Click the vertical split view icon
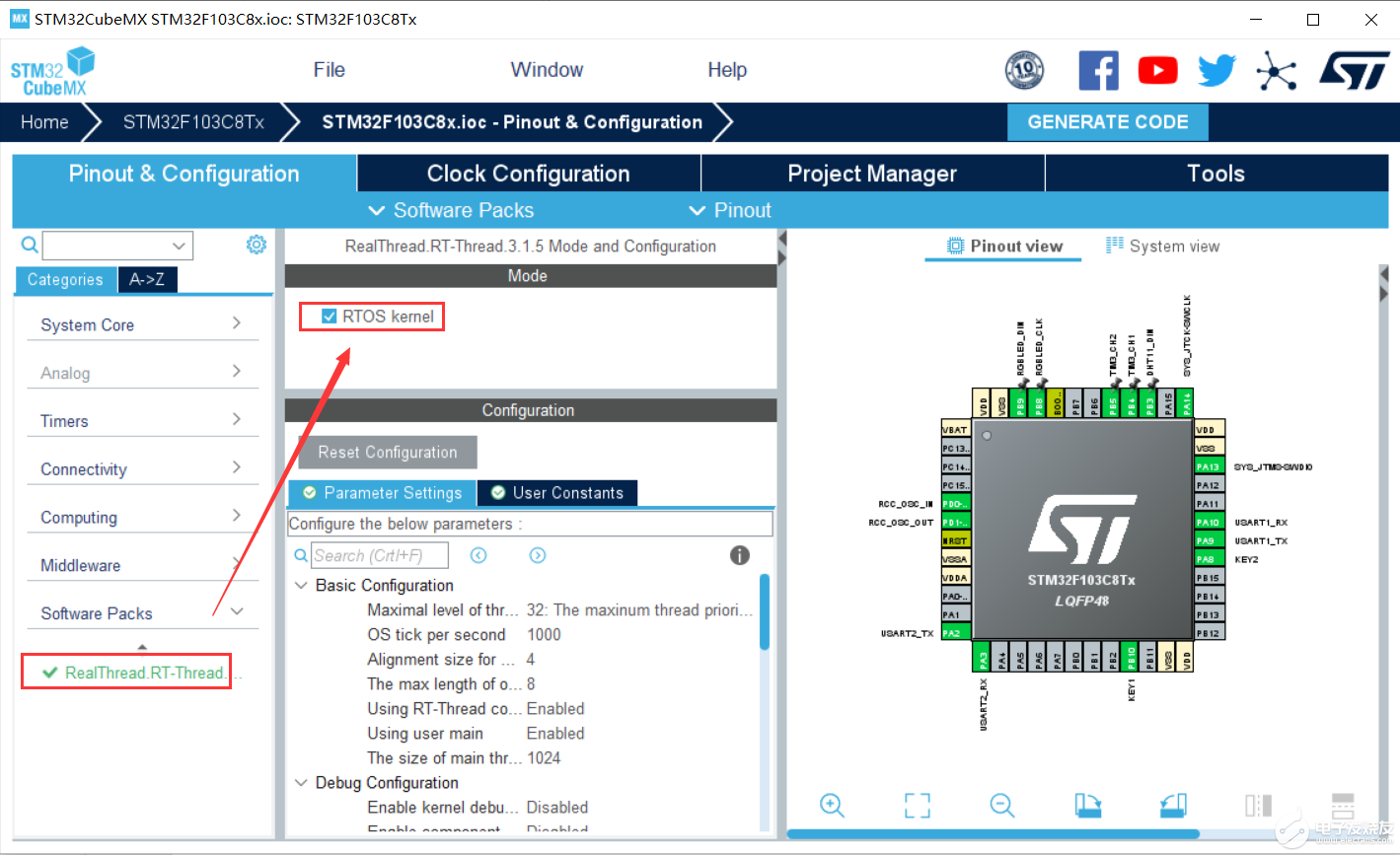 point(1258,806)
